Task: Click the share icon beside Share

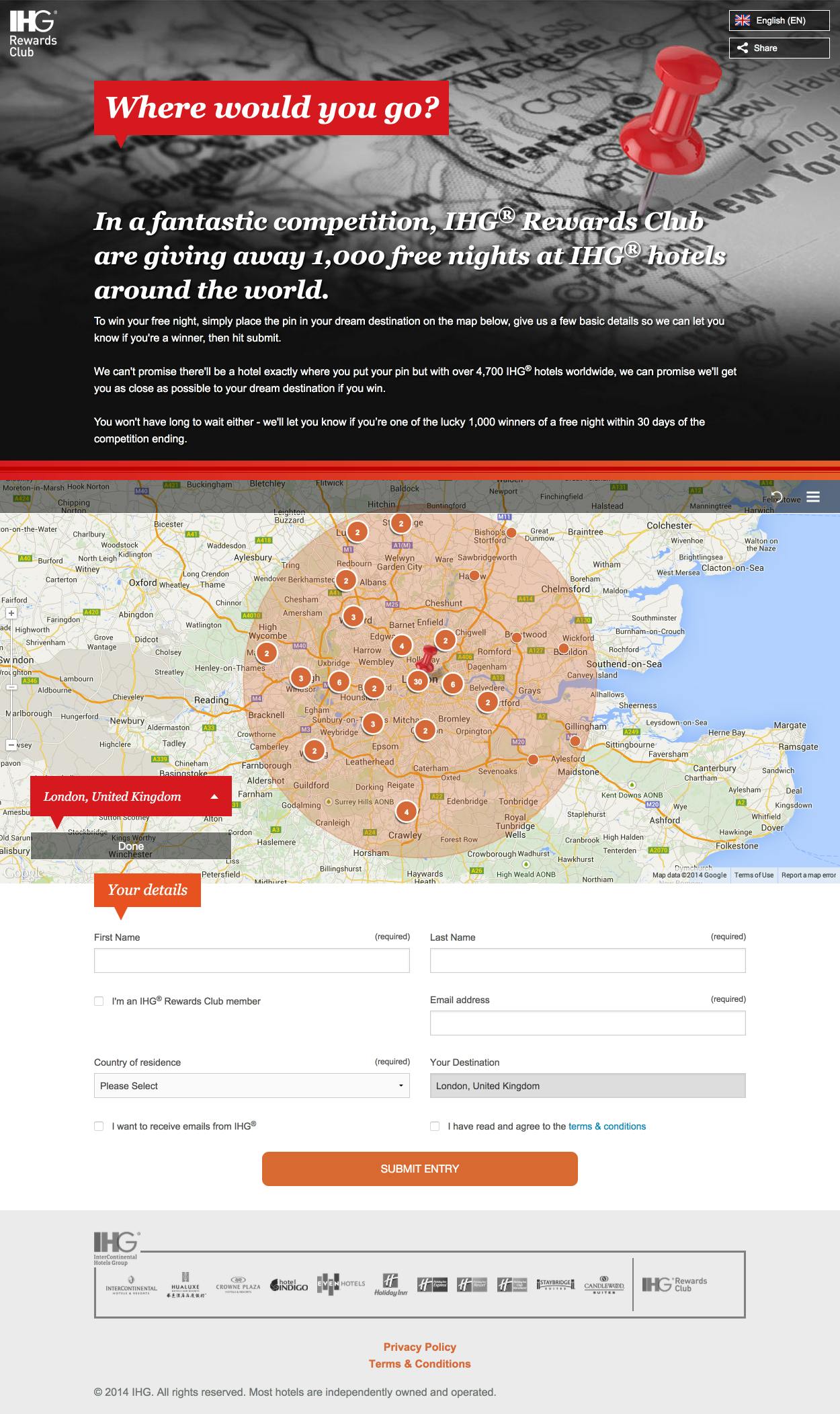Action: (x=743, y=48)
